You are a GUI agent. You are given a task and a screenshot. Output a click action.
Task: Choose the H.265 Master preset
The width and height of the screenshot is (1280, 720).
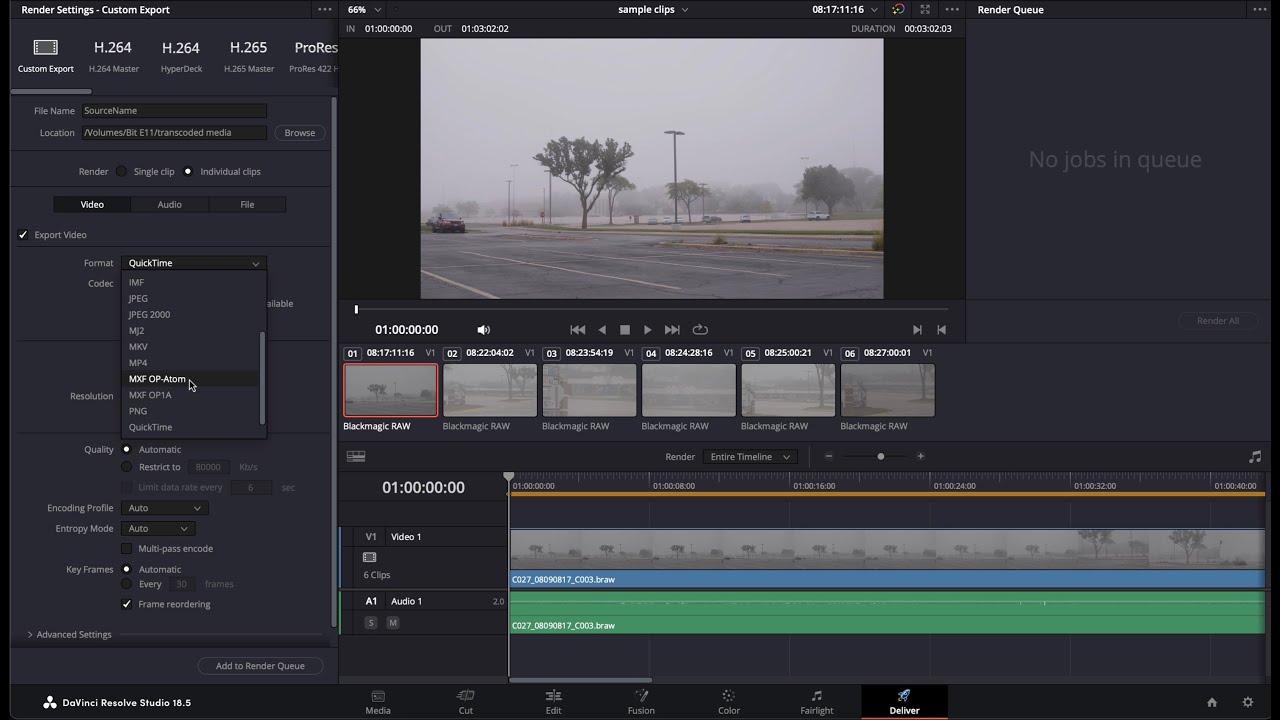[x=248, y=55]
